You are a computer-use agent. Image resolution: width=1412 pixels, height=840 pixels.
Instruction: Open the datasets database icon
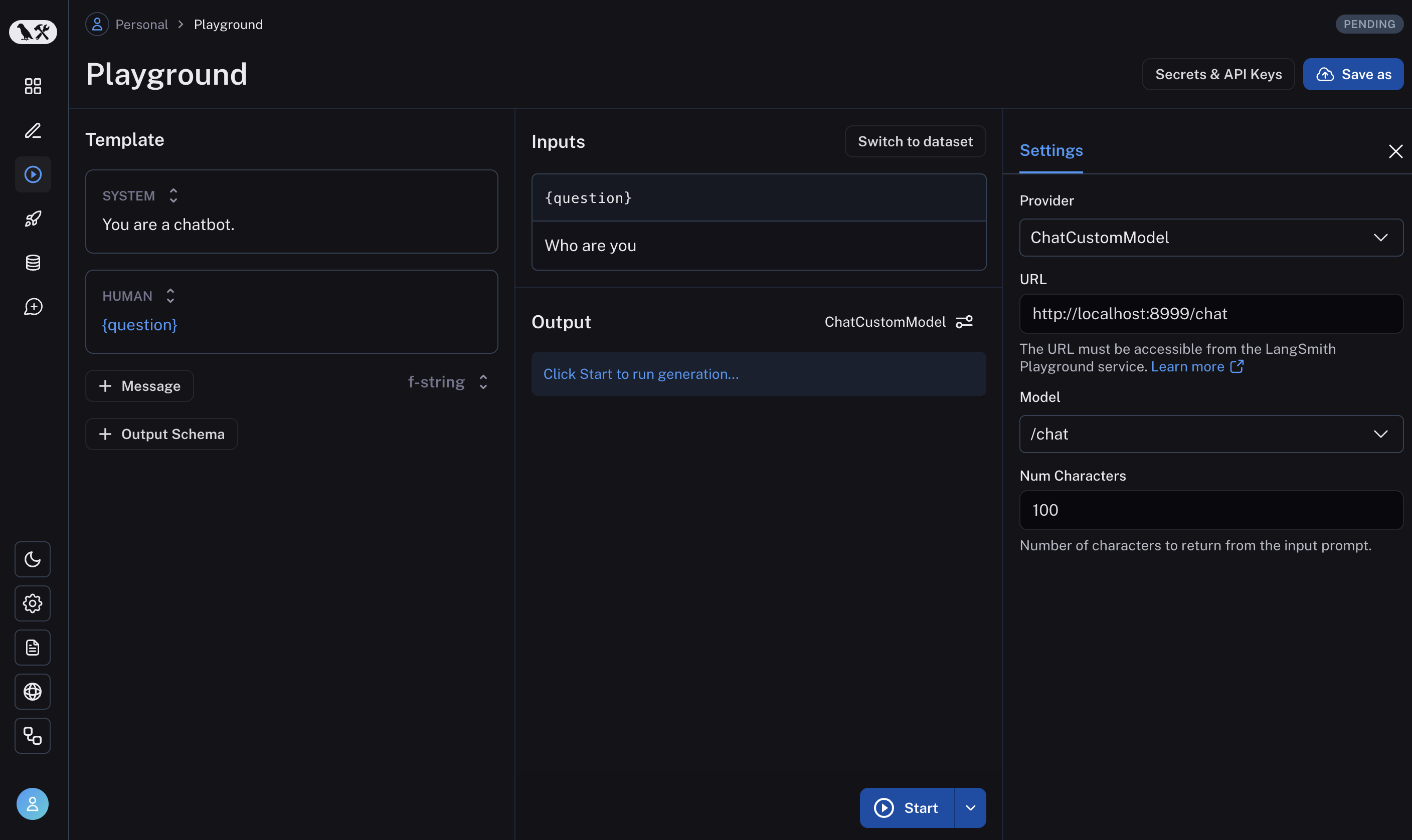point(32,262)
